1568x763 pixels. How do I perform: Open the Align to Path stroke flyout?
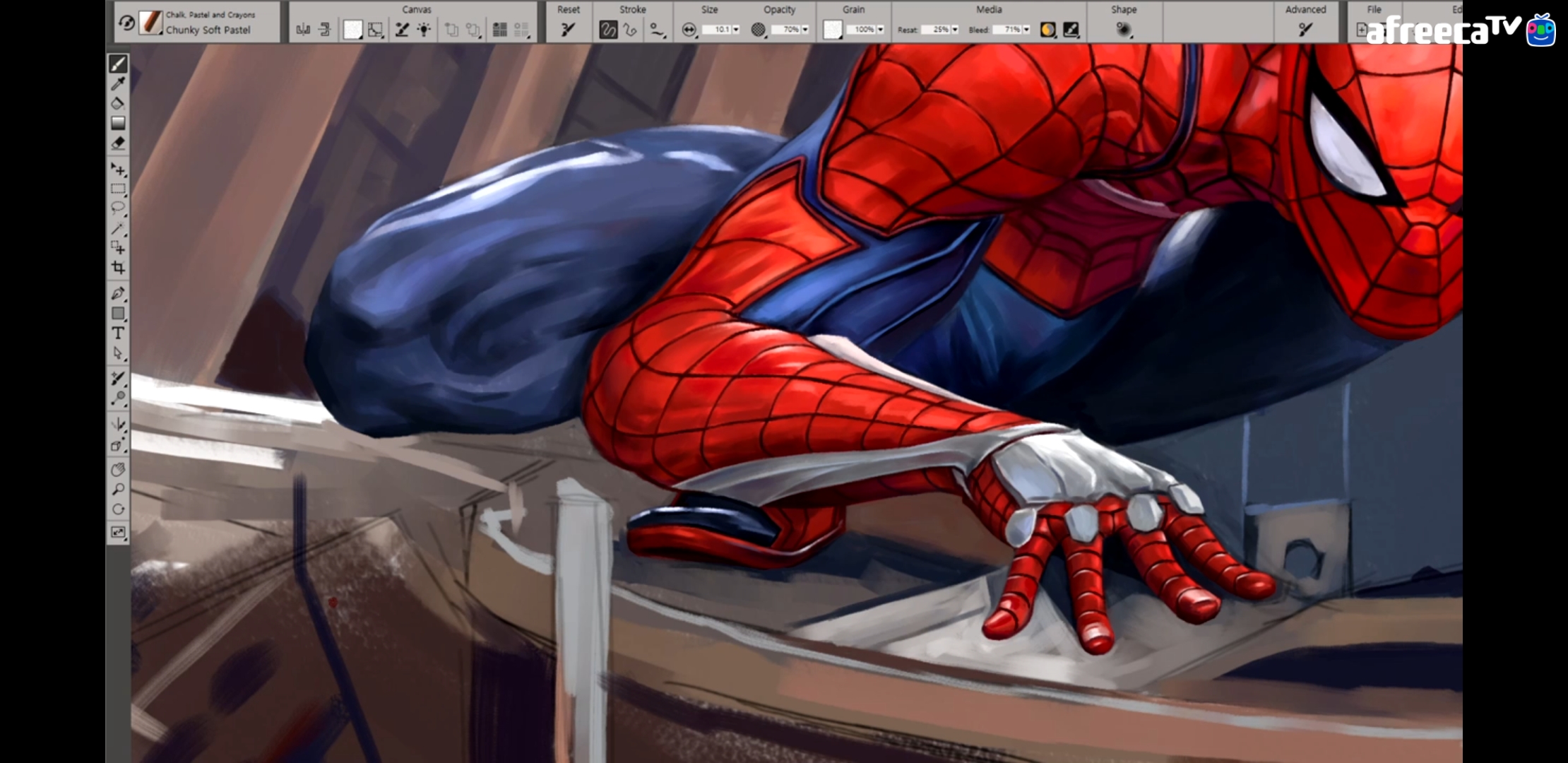pos(657,30)
